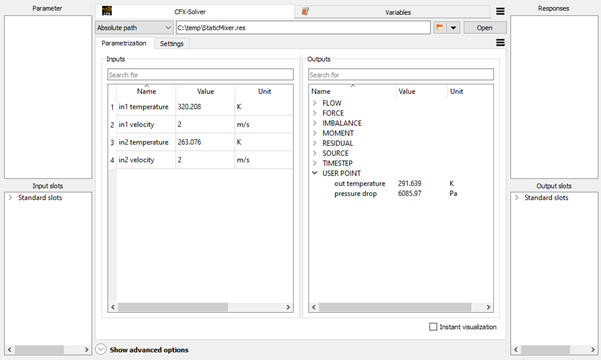Open the hamburger menu beside Settings tab
601x360 pixels.
[x=500, y=43]
